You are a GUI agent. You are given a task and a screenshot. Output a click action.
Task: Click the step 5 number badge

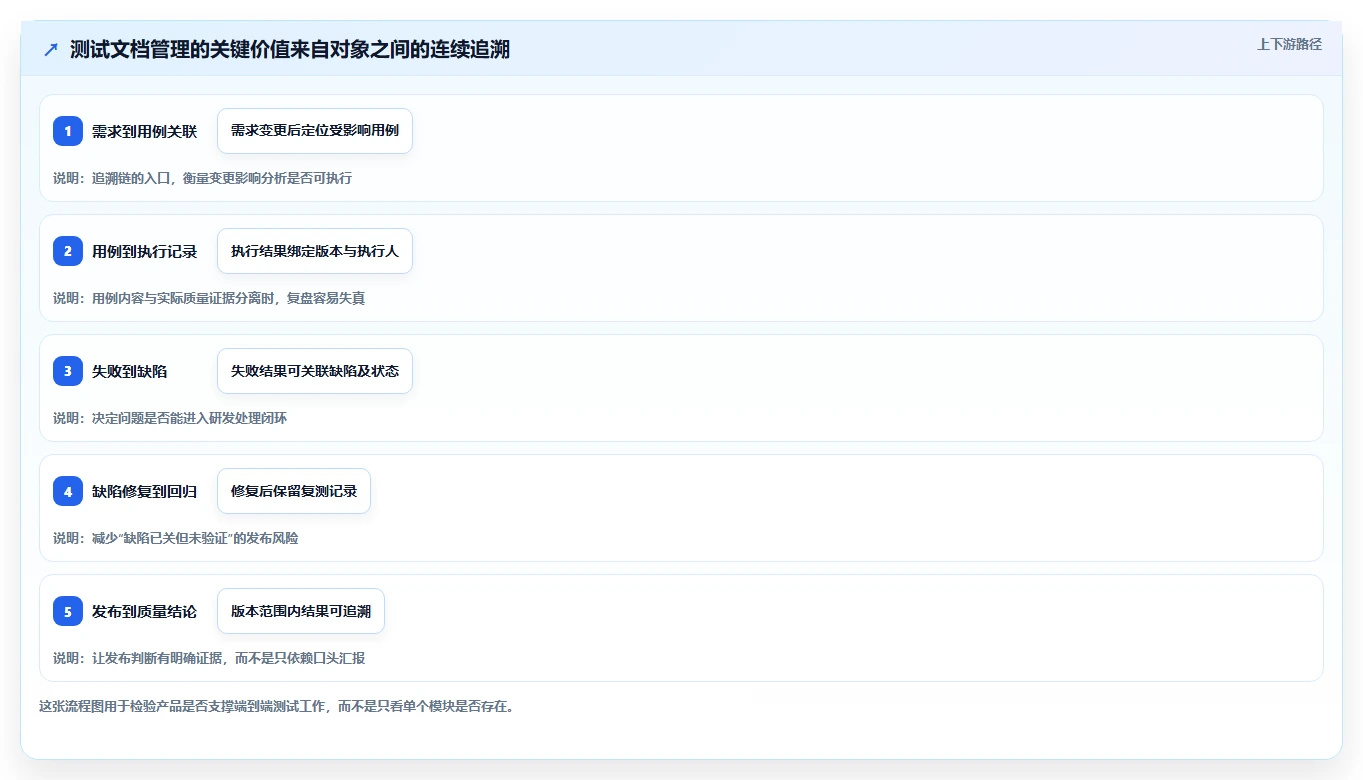pos(68,611)
